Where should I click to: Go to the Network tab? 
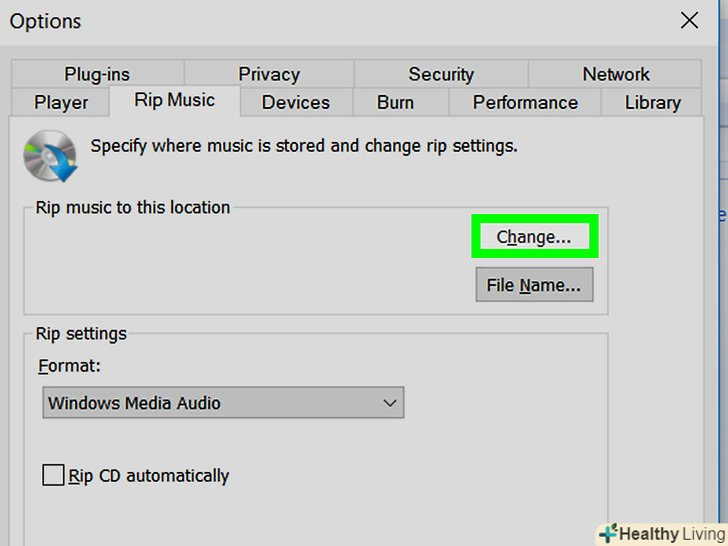click(x=616, y=74)
